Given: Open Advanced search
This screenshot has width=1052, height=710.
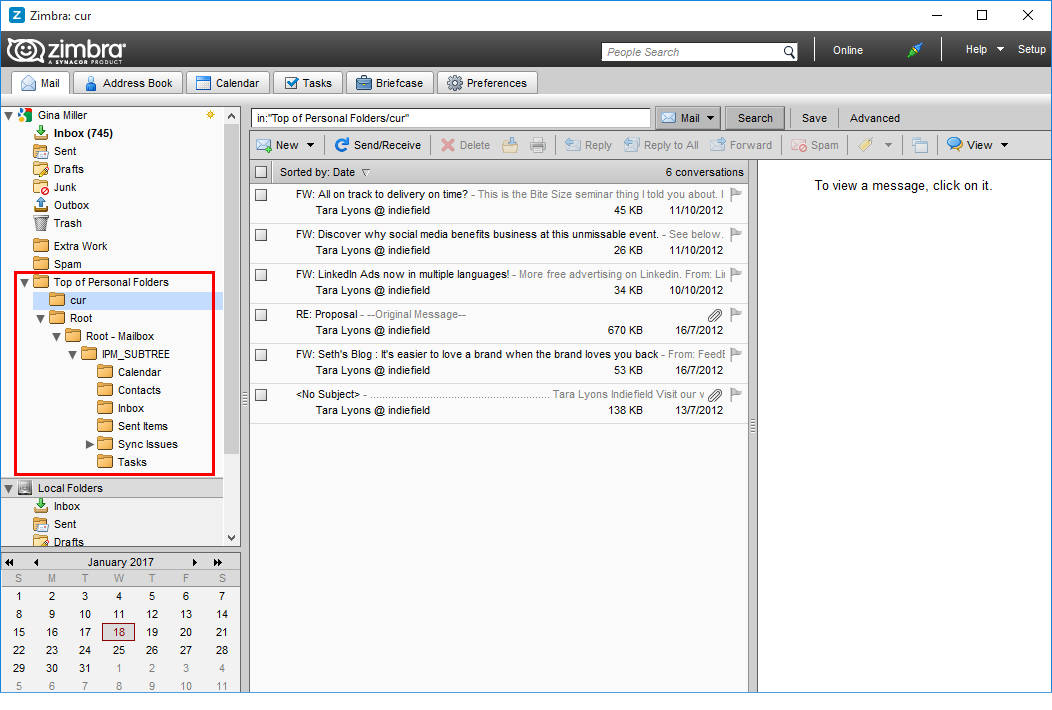Looking at the screenshot, I should tap(875, 118).
